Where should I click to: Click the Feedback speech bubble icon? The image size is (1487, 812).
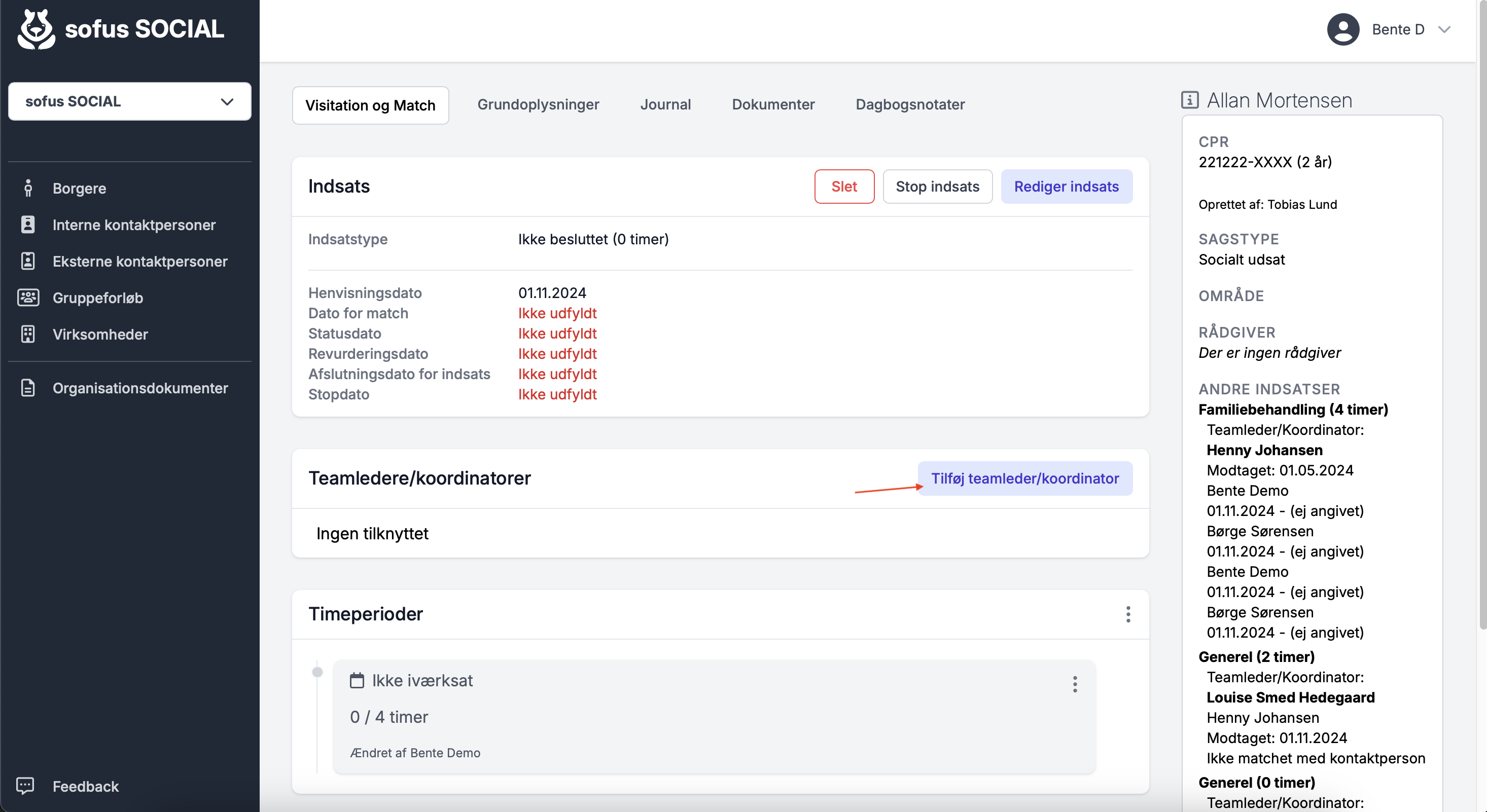[x=25, y=786]
